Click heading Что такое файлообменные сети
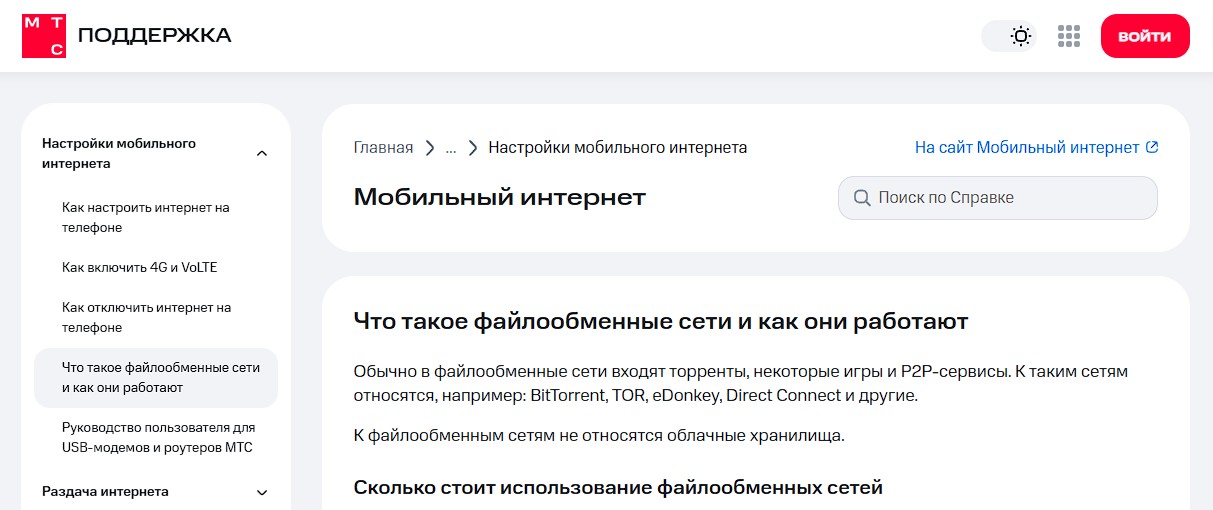1213x510 pixels. pos(661,321)
